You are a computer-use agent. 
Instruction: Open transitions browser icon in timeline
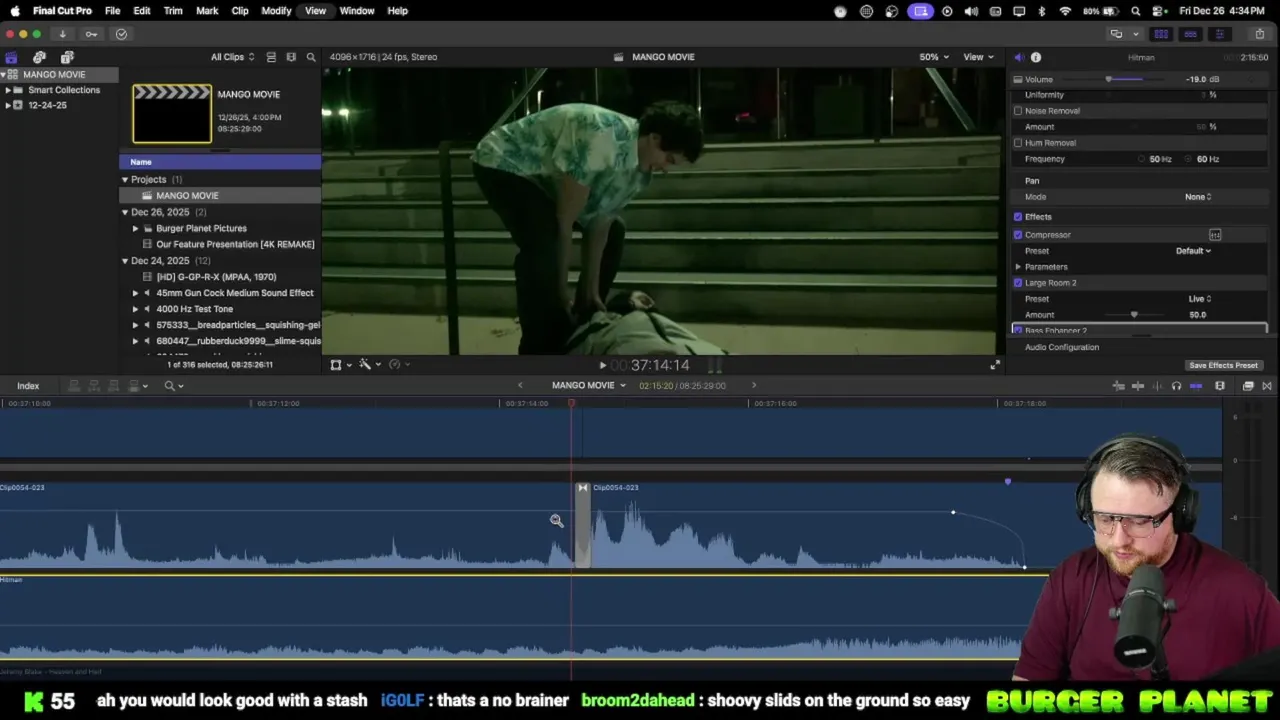coord(1267,386)
